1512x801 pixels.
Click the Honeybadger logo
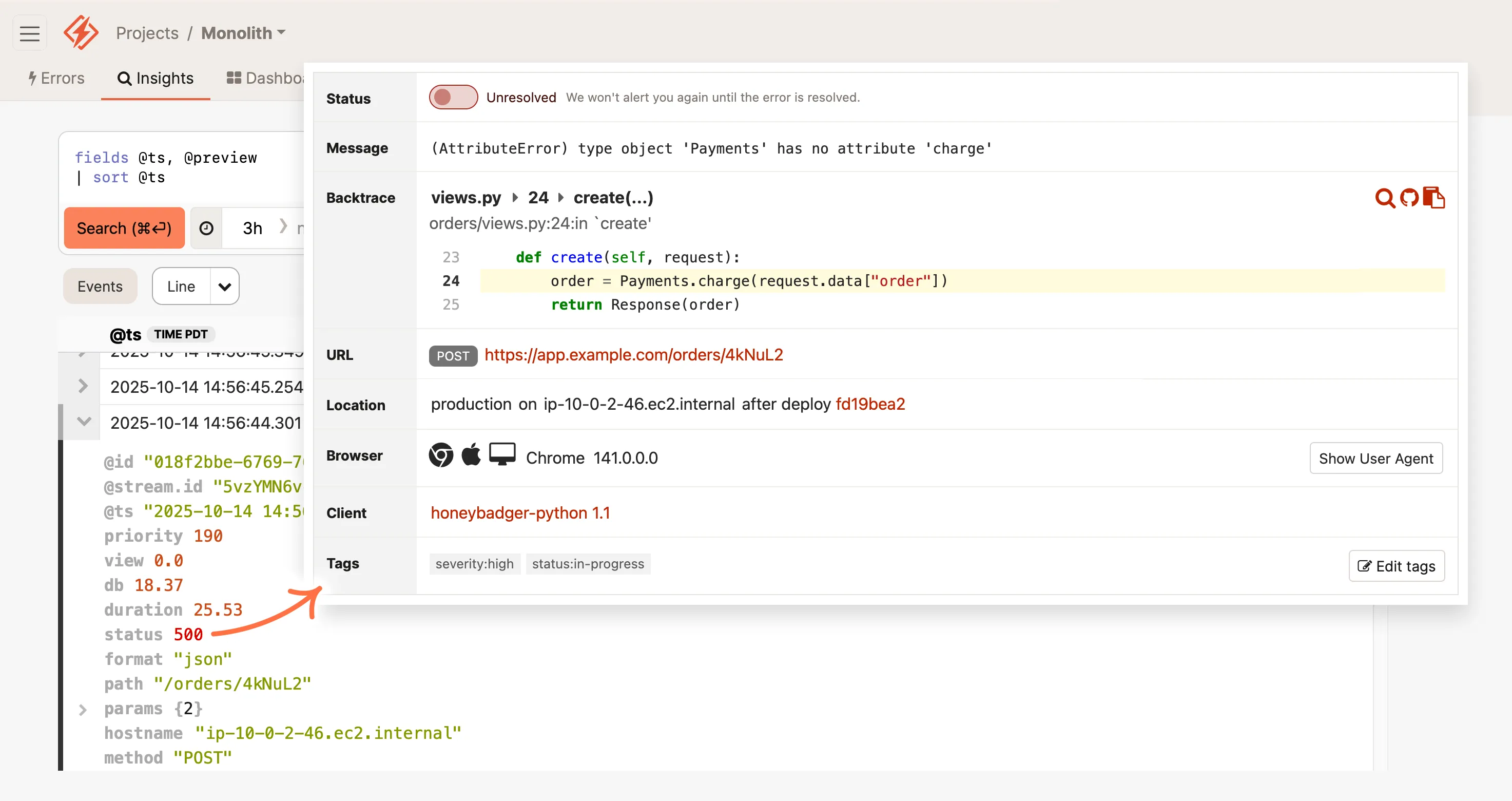coord(81,33)
